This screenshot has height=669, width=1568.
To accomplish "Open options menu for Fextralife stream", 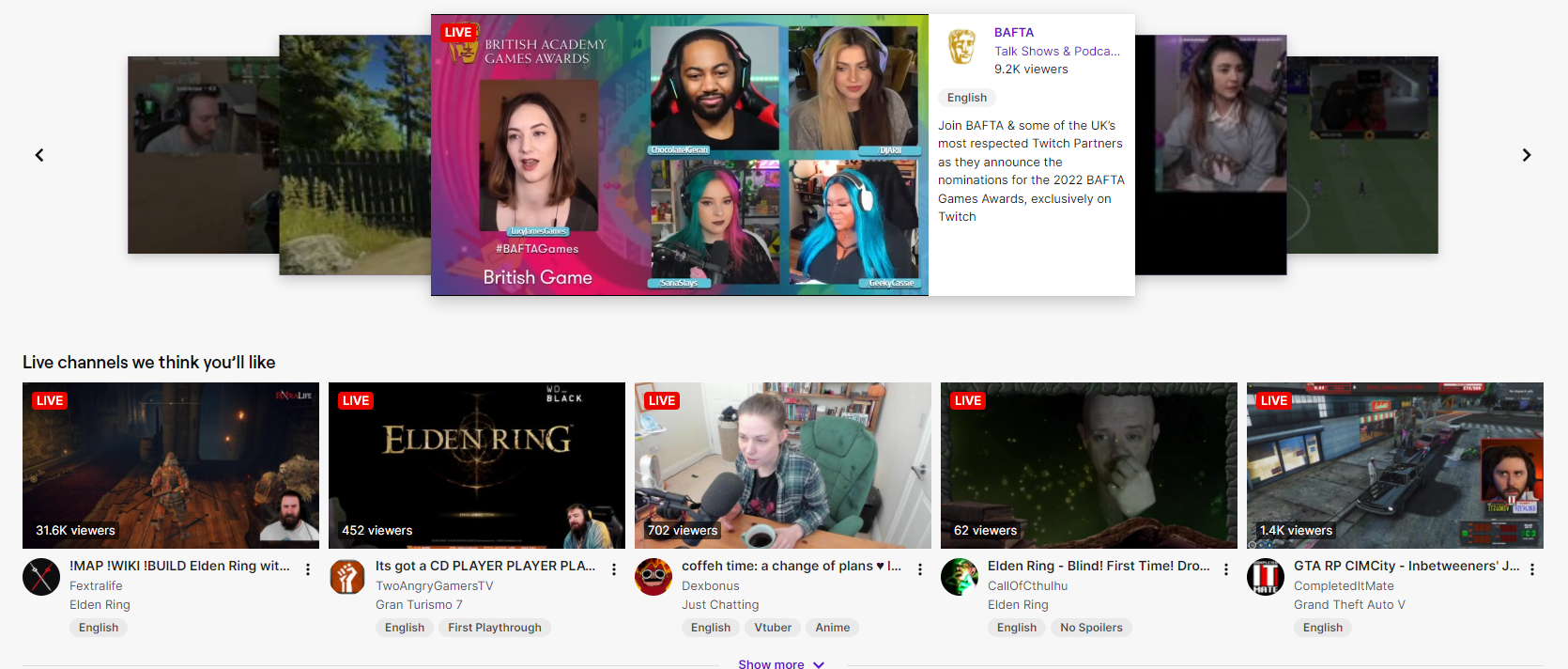I will point(308,569).
